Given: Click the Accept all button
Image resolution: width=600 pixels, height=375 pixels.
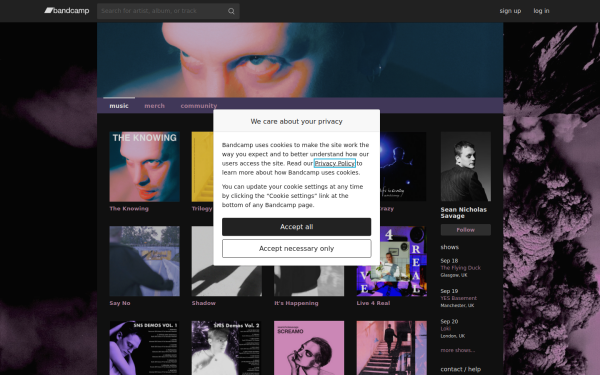Looking at the screenshot, I should point(297,227).
